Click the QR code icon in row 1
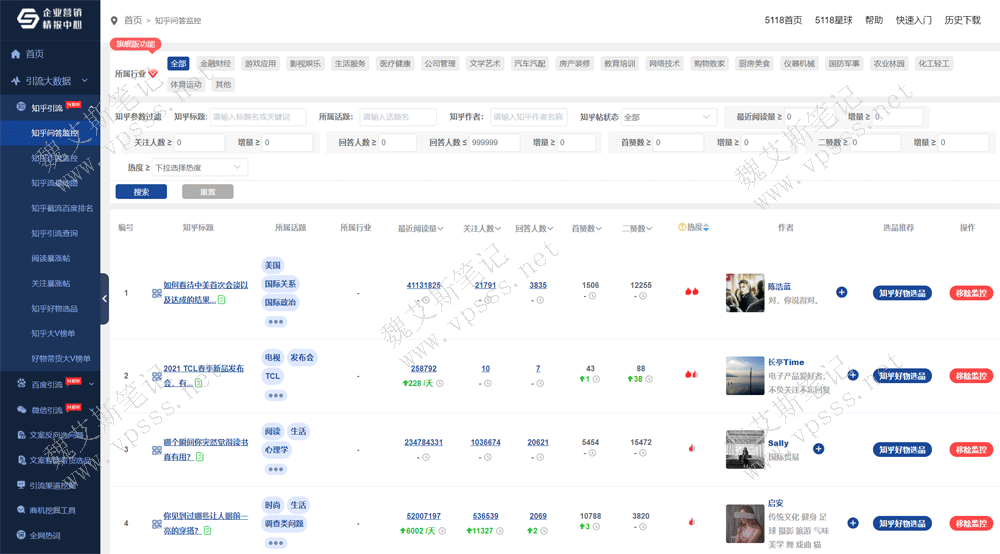Image resolution: width=1000 pixels, height=554 pixels. point(156,293)
